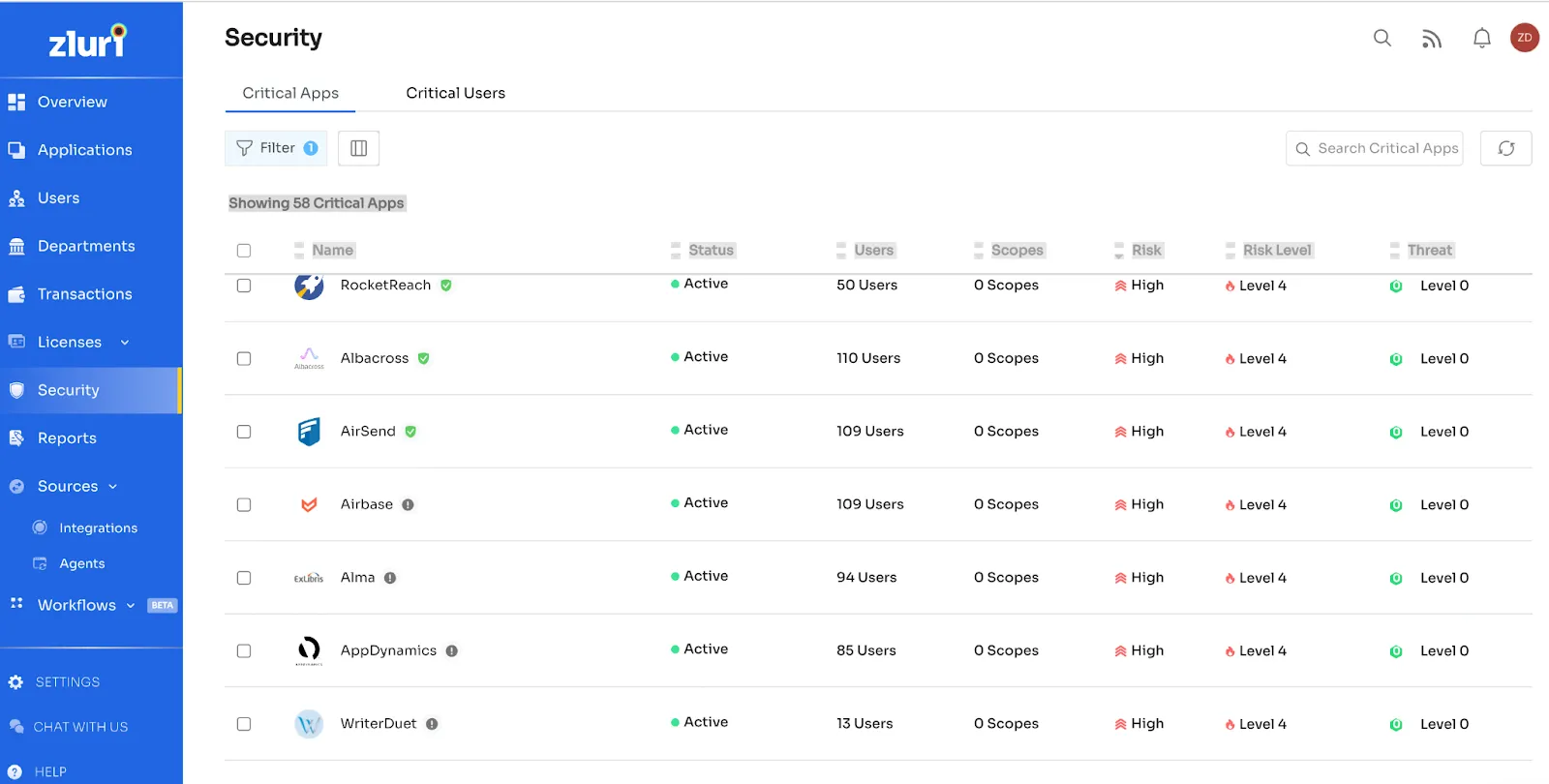Open the notifications bell
Viewport: 1549px width, 784px height.
click(1481, 38)
